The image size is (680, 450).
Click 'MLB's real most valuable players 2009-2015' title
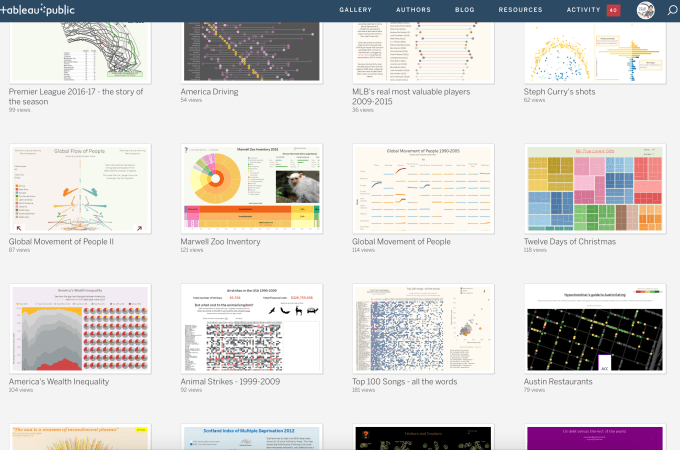pos(411,97)
